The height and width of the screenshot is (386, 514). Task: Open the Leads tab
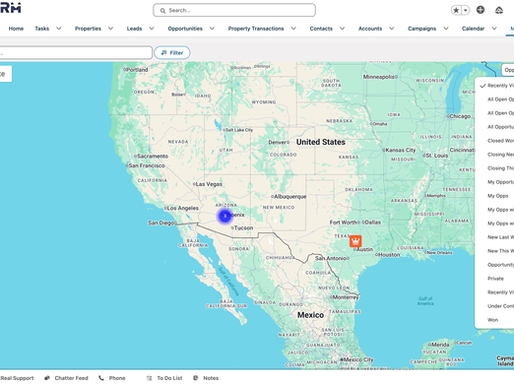(134, 29)
